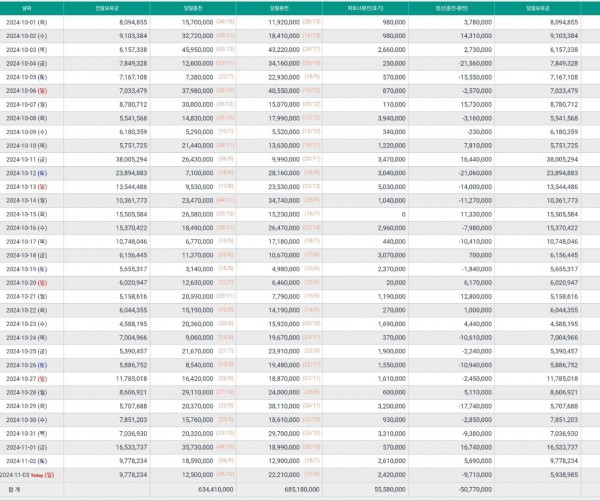Select the 2024-10-01 date cell
This screenshot has height=501, width=600.
click(36, 20)
